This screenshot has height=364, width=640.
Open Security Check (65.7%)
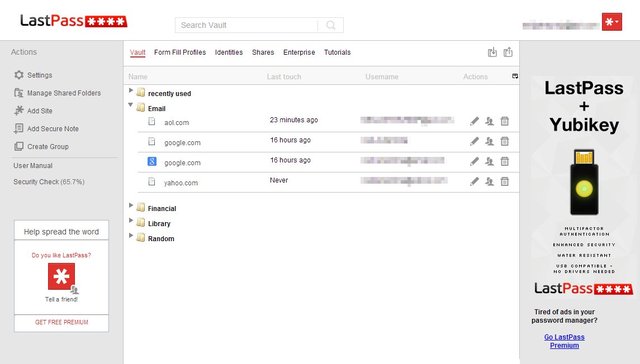pos(49,182)
